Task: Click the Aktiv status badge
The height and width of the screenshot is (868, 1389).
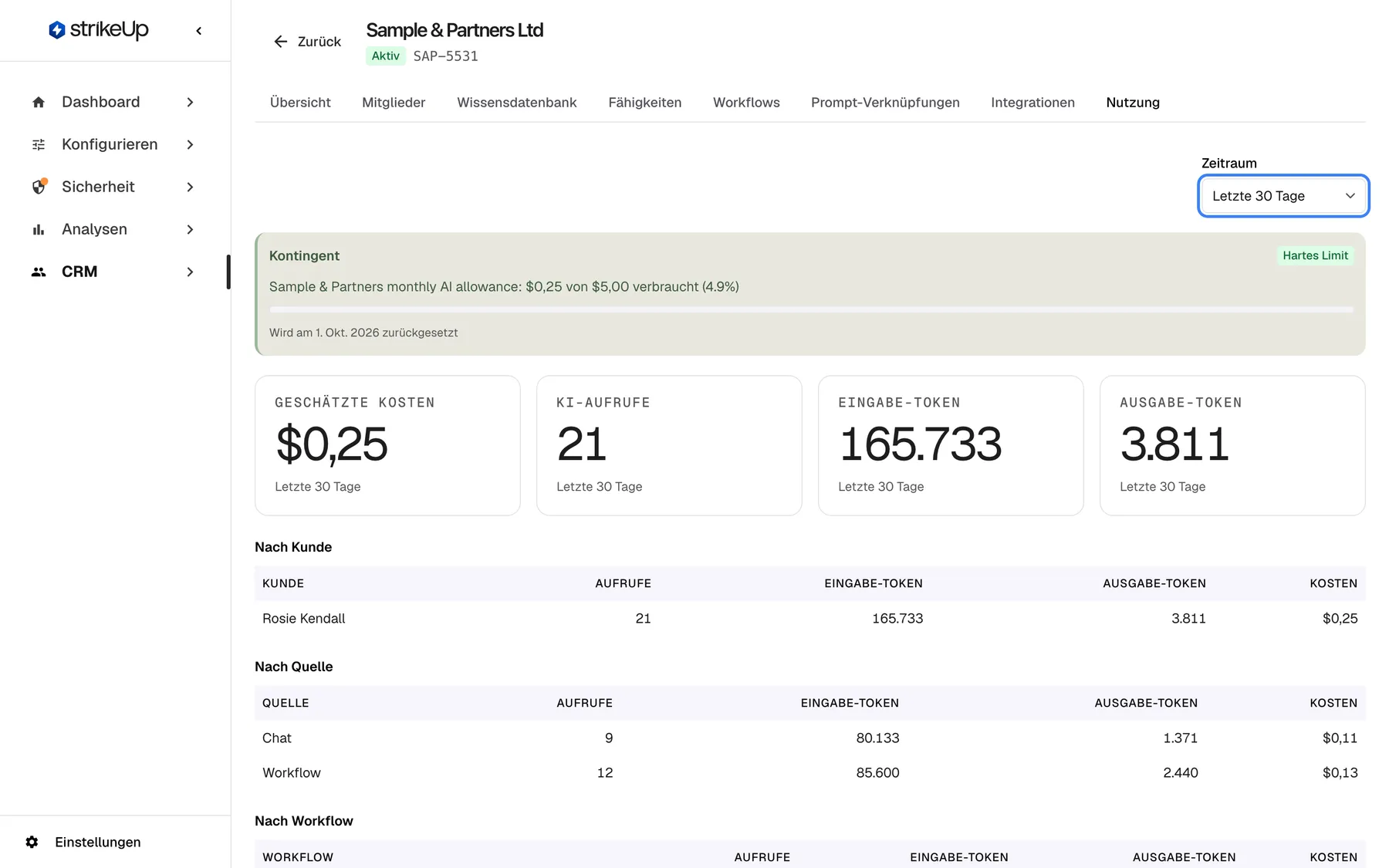Action: (385, 56)
